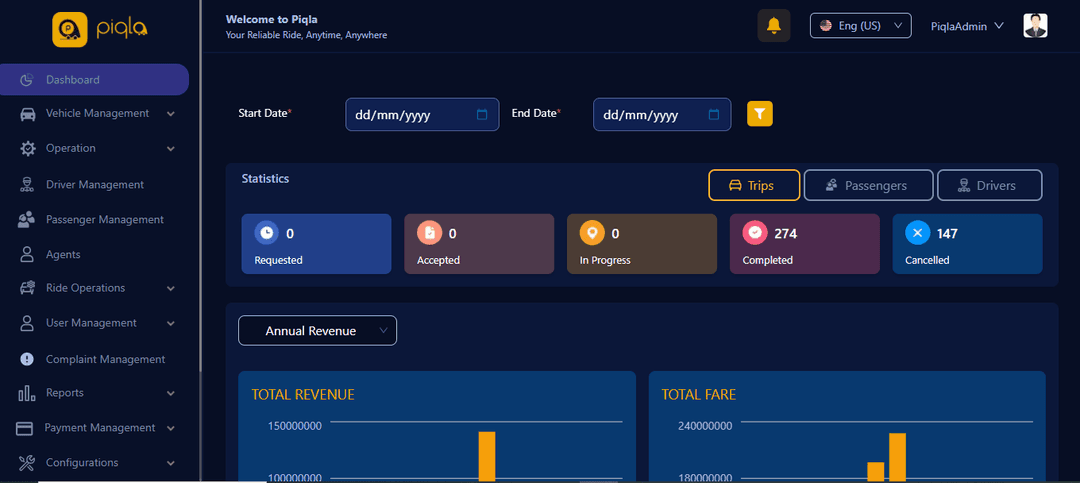
Task: Open the Eng (US) language dropdown
Action: point(860,26)
